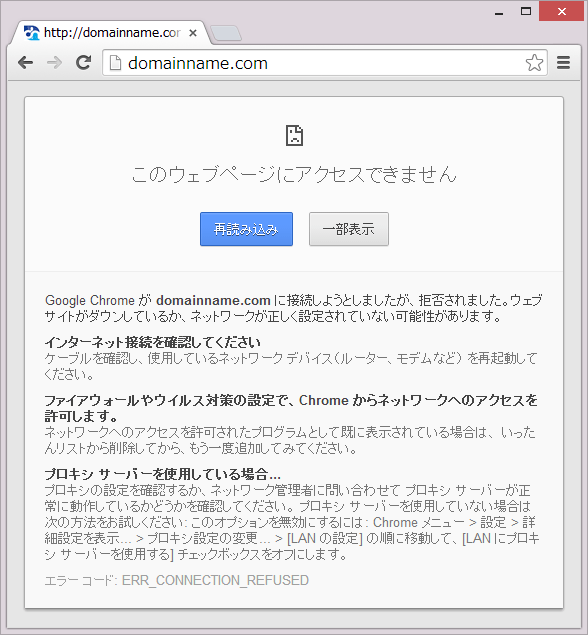Close the domainname.com tab
588x635 pixels.
coord(193,33)
